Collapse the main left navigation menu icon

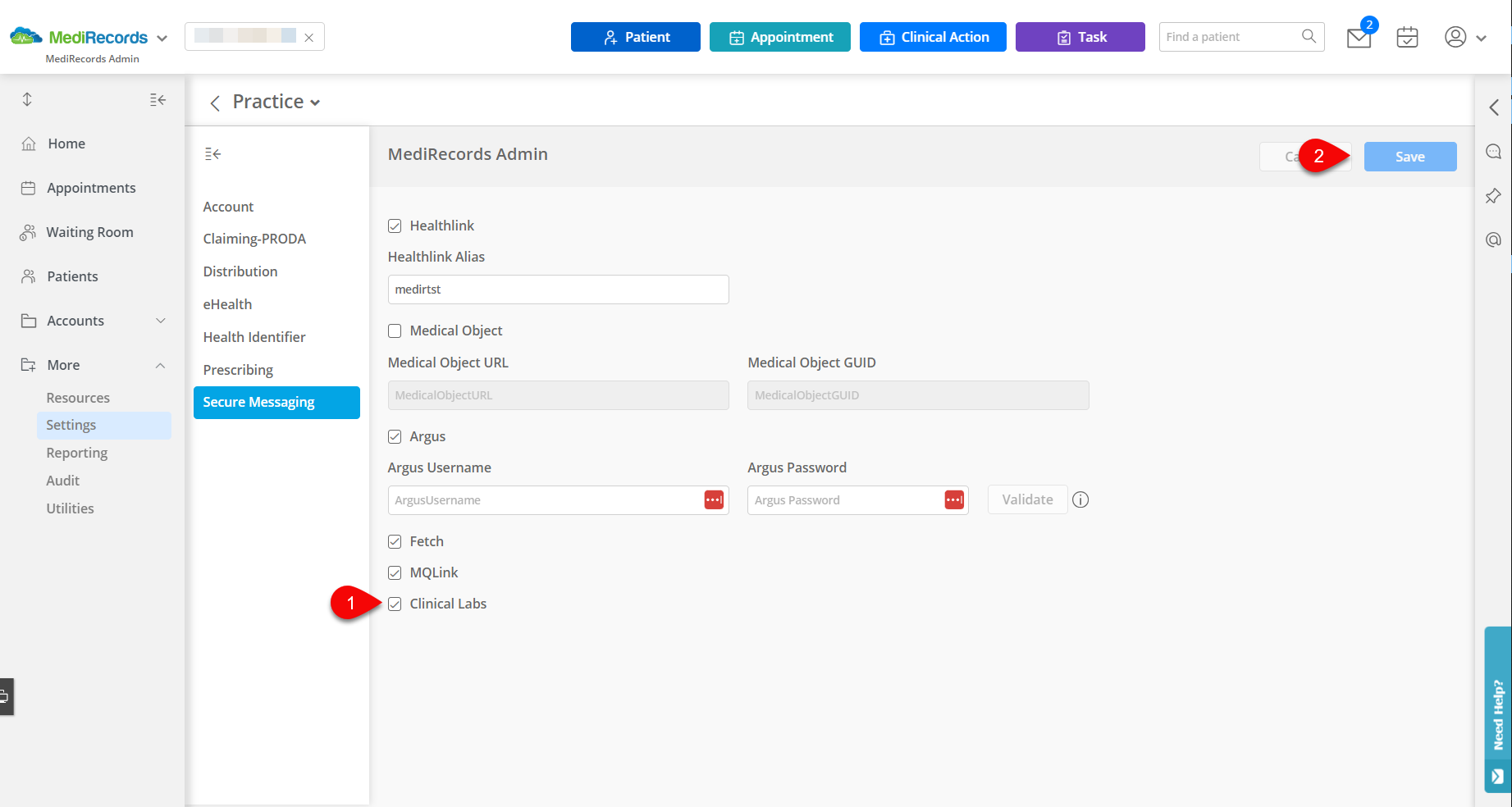pos(158,99)
